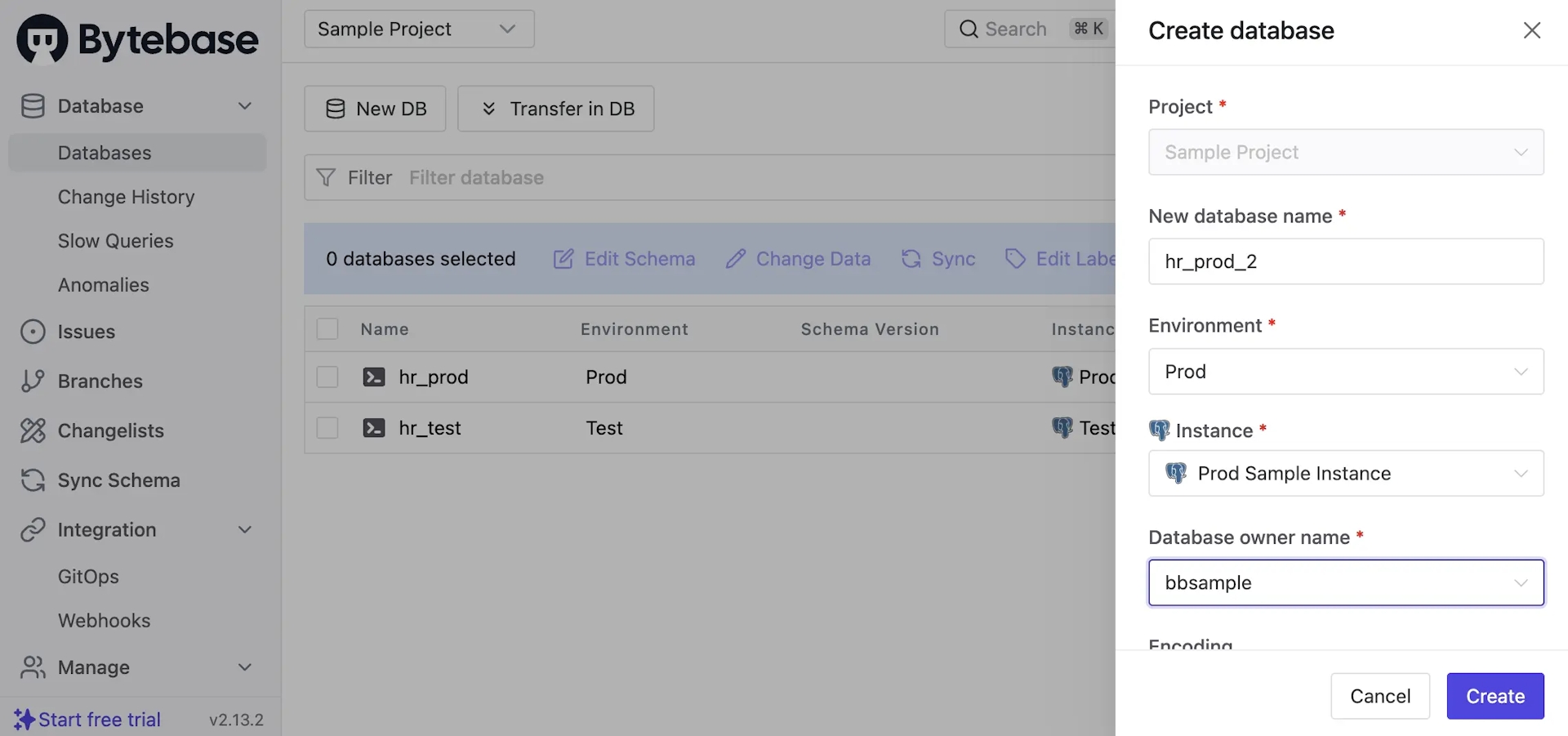Open the Project dropdown in Create database
This screenshot has height=736, width=1568.
point(1346,152)
